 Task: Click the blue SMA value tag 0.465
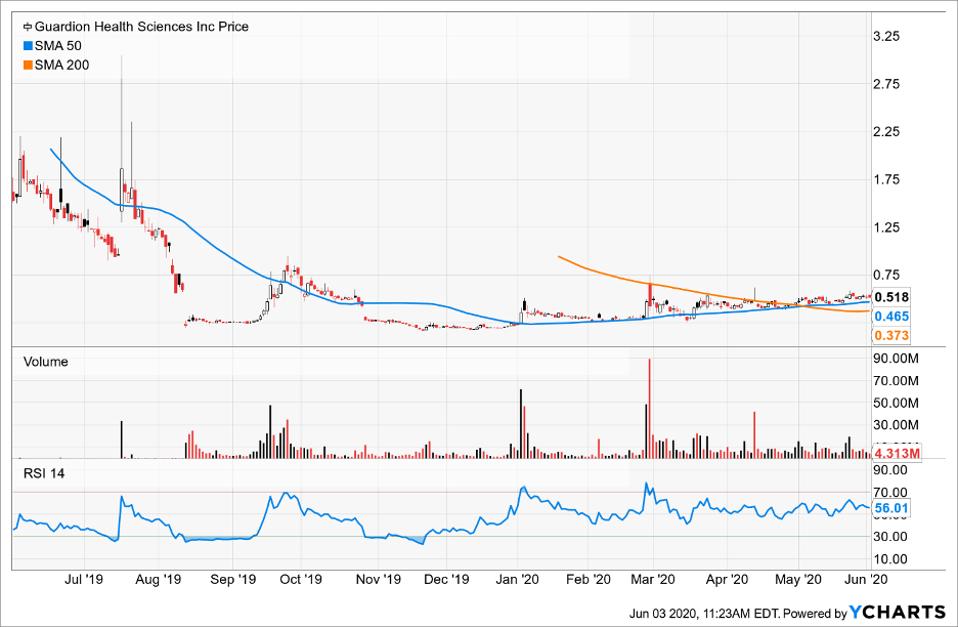pos(891,316)
